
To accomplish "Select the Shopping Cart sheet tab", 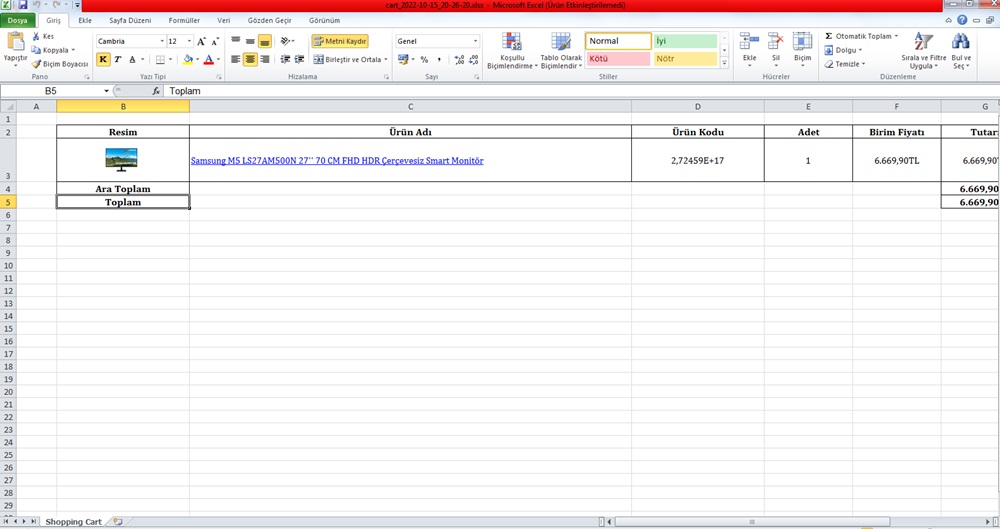I will pyautogui.click(x=73, y=521).
